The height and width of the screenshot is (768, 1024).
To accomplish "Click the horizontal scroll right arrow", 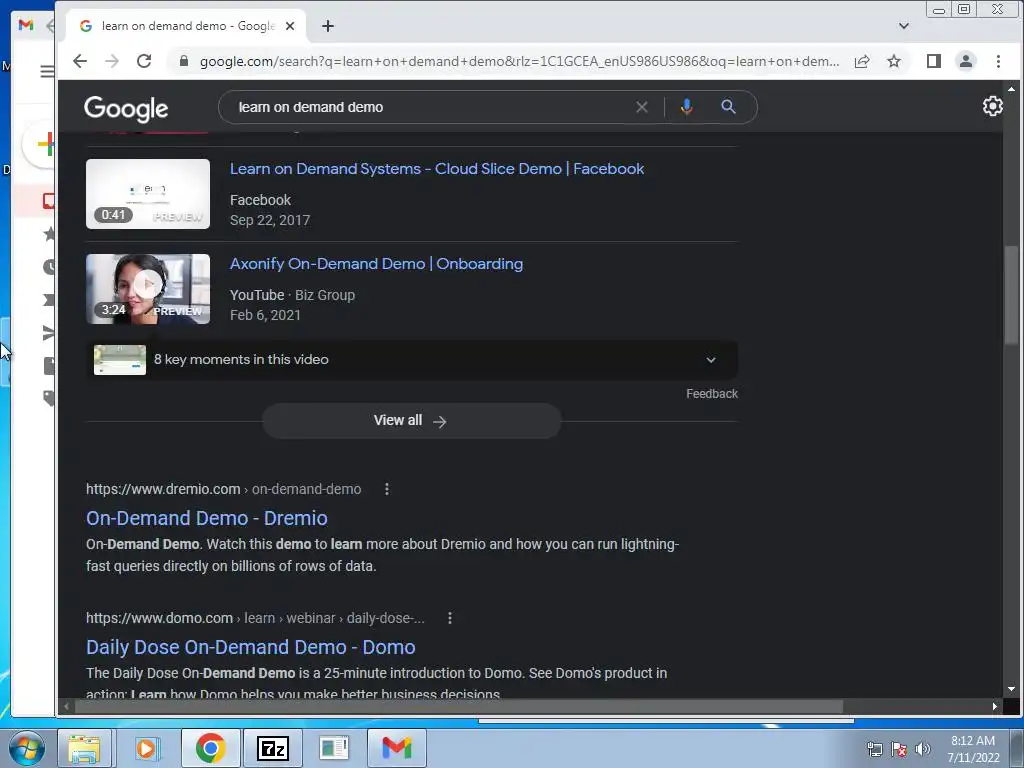I will [x=995, y=707].
